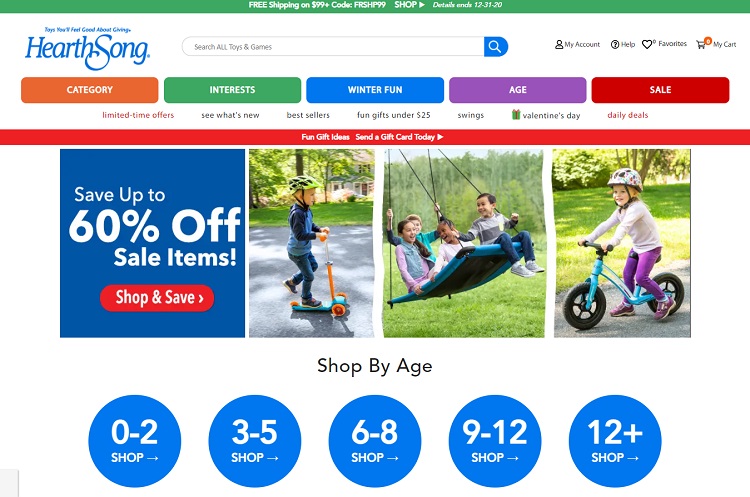
Task: Click the Shop & Save button
Action: (x=157, y=298)
